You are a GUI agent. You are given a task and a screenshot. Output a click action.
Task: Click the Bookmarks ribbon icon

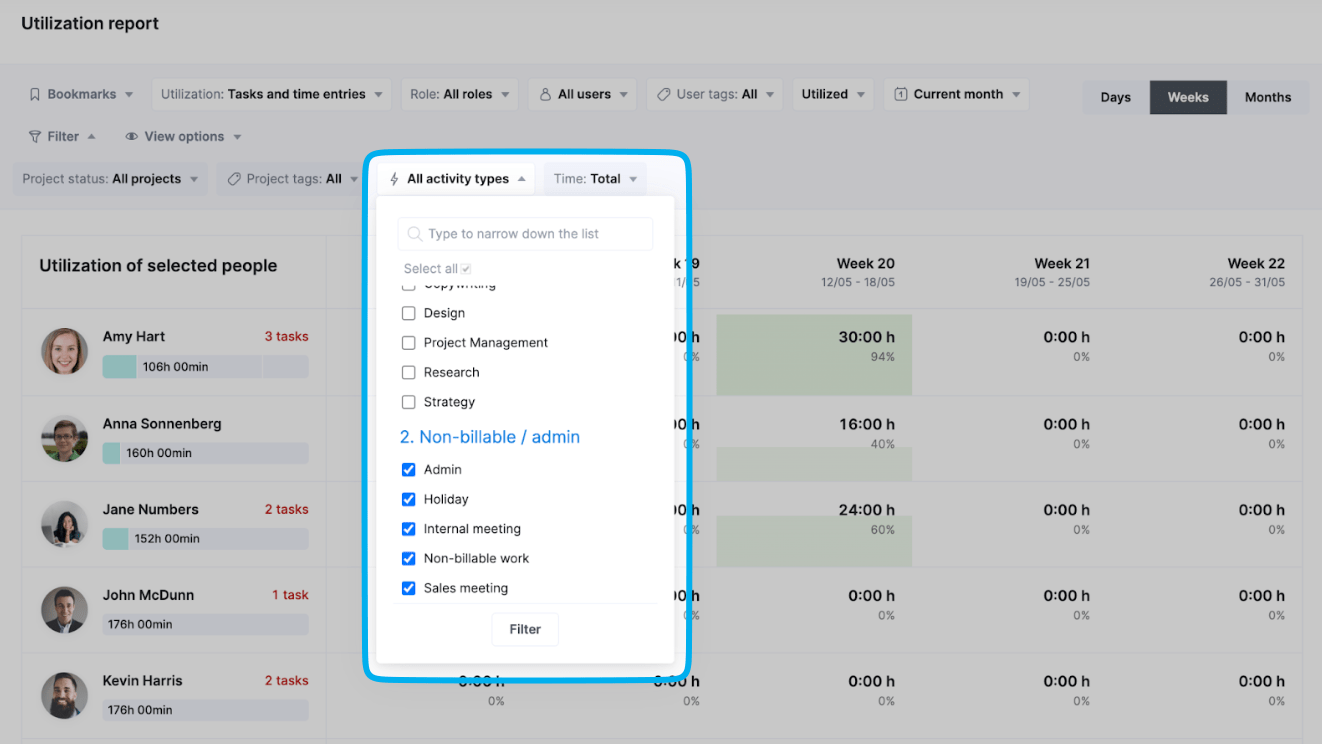[x=35, y=94]
